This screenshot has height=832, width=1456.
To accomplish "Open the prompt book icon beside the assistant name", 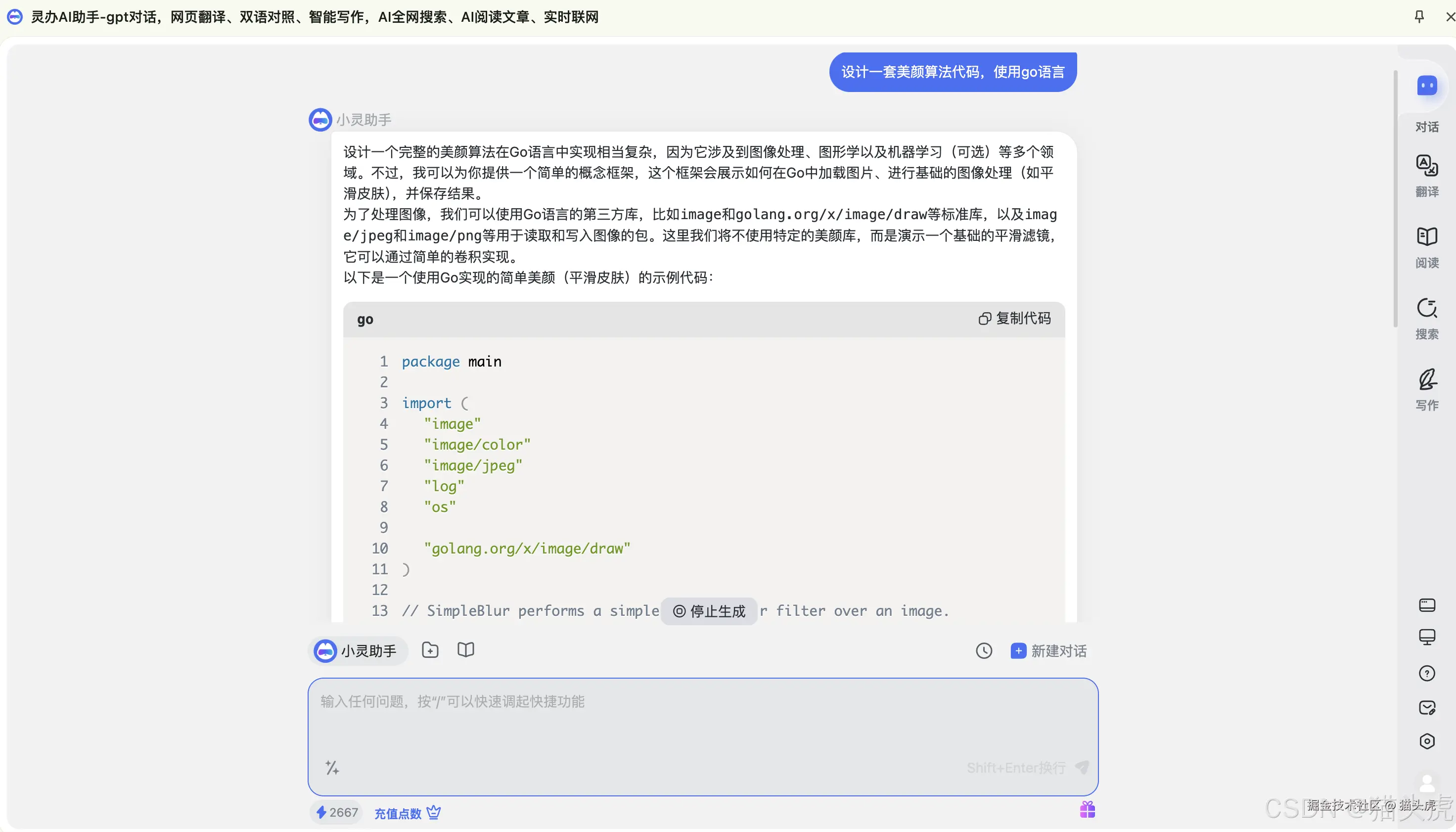I will click(x=465, y=649).
